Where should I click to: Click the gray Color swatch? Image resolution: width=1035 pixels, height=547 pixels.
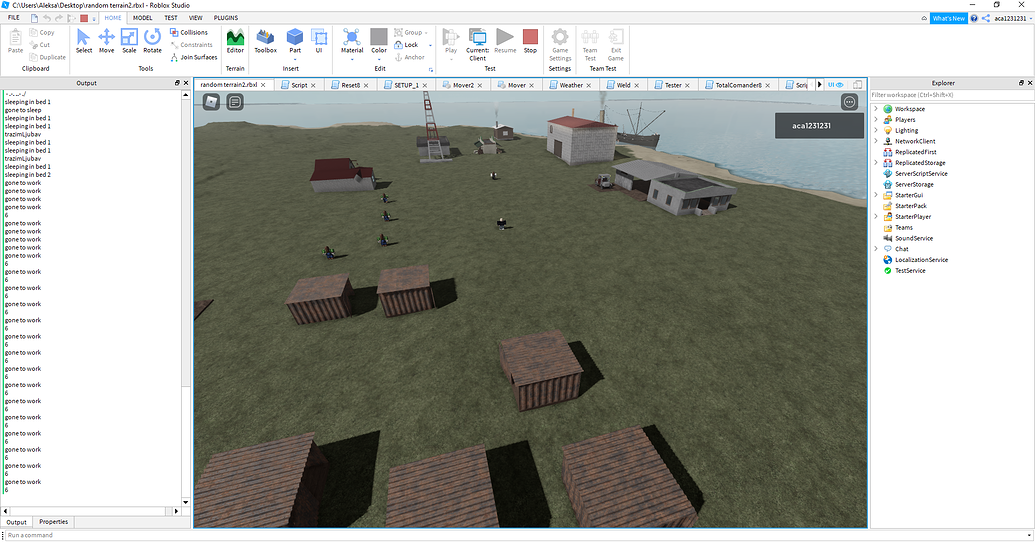coord(379,36)
